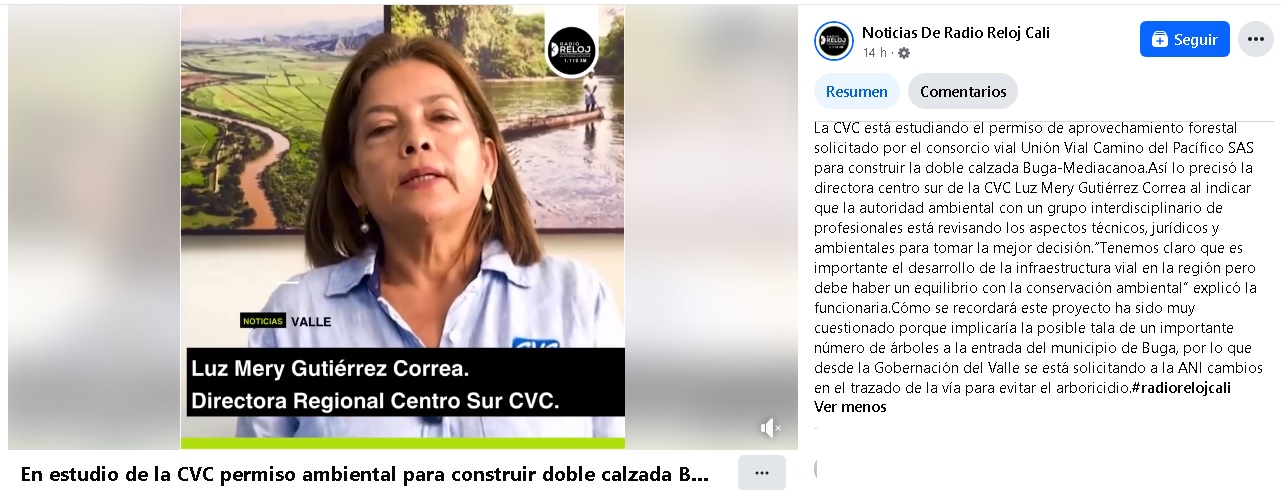
Task: Open the three-dot options beside Seguir
Action: tap(1255, 39)
